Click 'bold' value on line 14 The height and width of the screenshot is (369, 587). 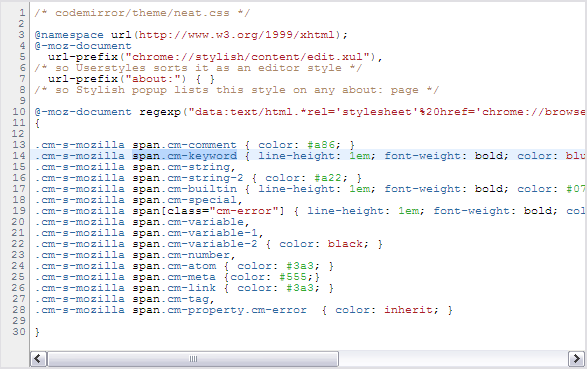(x=489, y=156)
